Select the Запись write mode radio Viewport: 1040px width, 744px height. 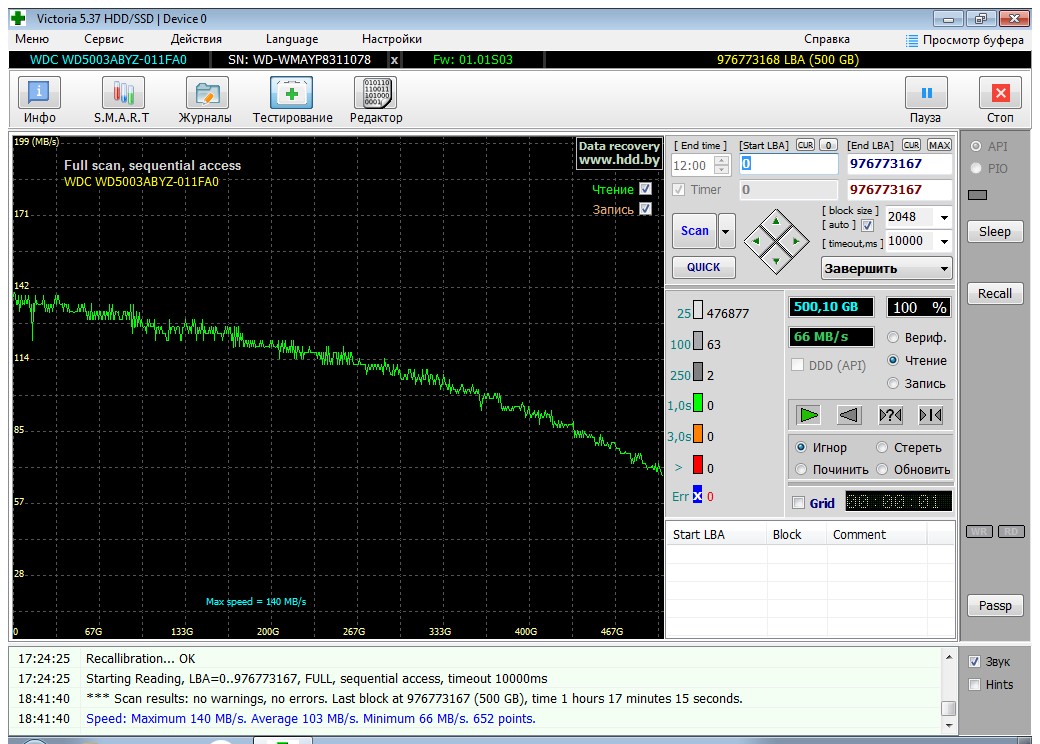click(x=893, y=383)
